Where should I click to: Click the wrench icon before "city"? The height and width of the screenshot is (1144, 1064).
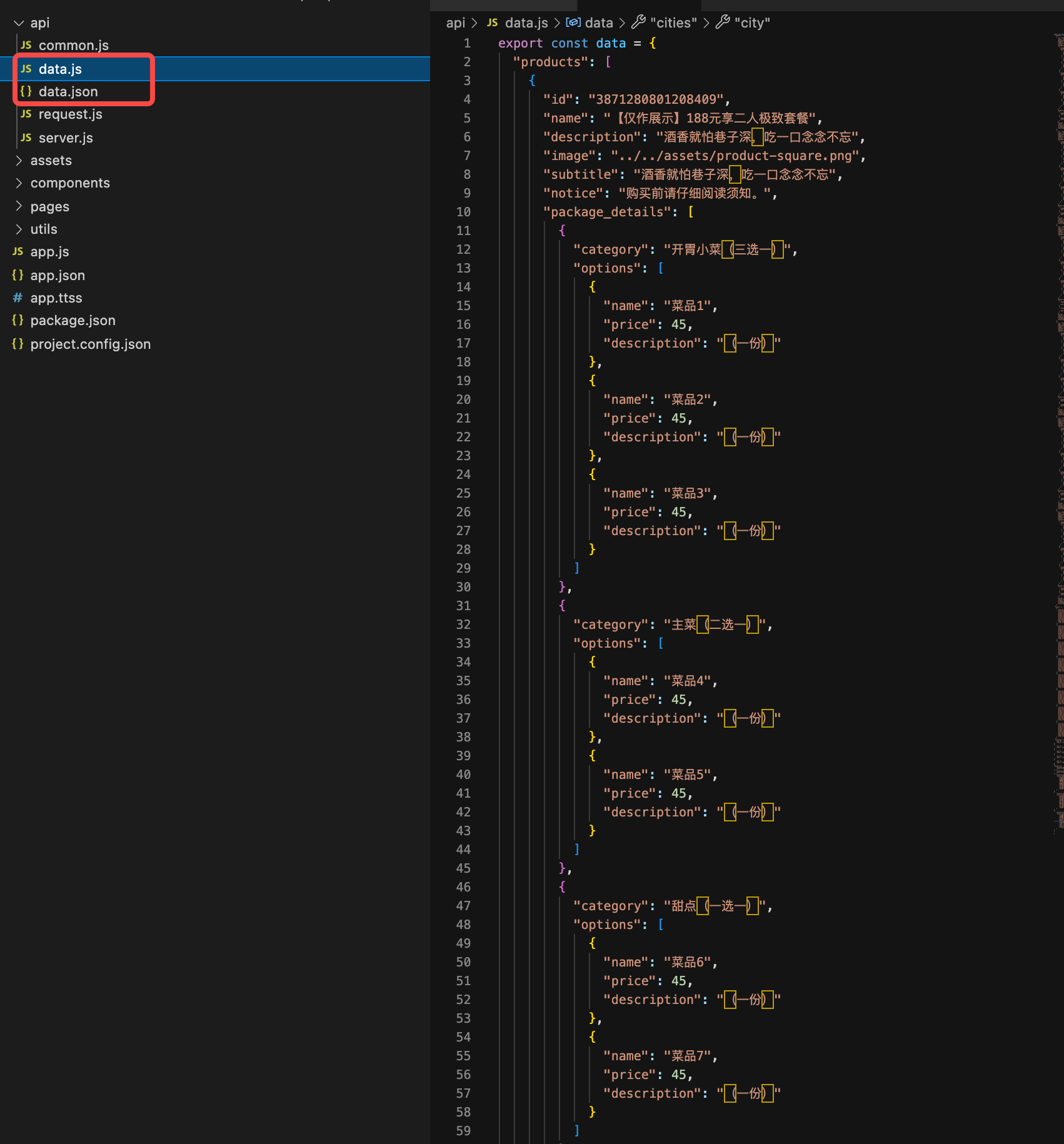point(723,23)
